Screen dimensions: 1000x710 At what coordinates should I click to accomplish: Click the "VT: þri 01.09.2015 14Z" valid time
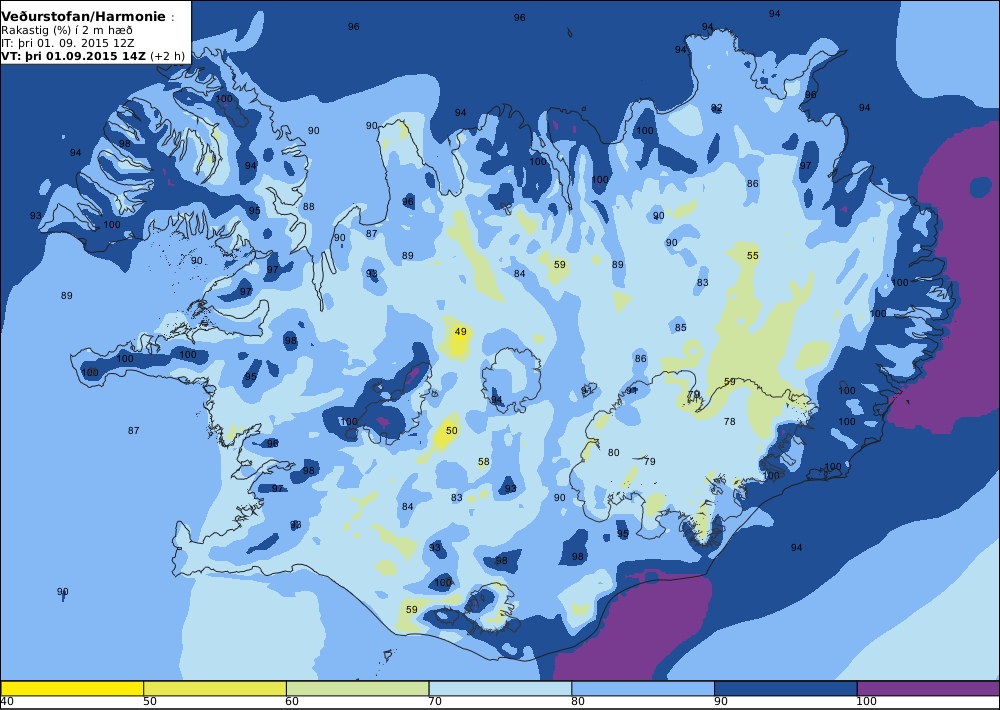(x=75, y=55)
